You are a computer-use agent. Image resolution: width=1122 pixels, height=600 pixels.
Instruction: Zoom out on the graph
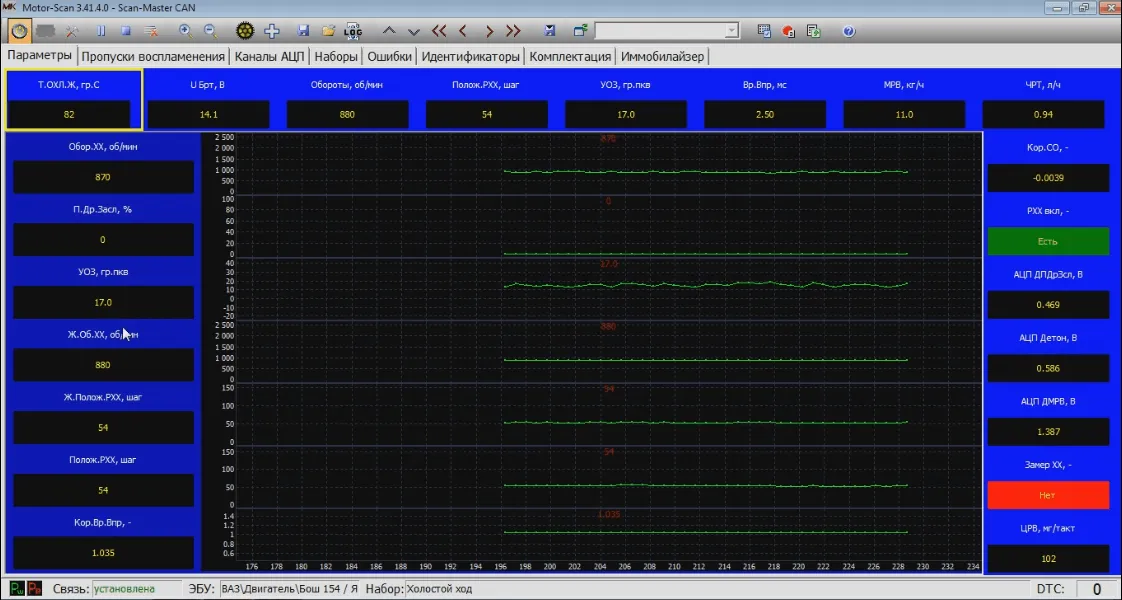coord(210,31)
